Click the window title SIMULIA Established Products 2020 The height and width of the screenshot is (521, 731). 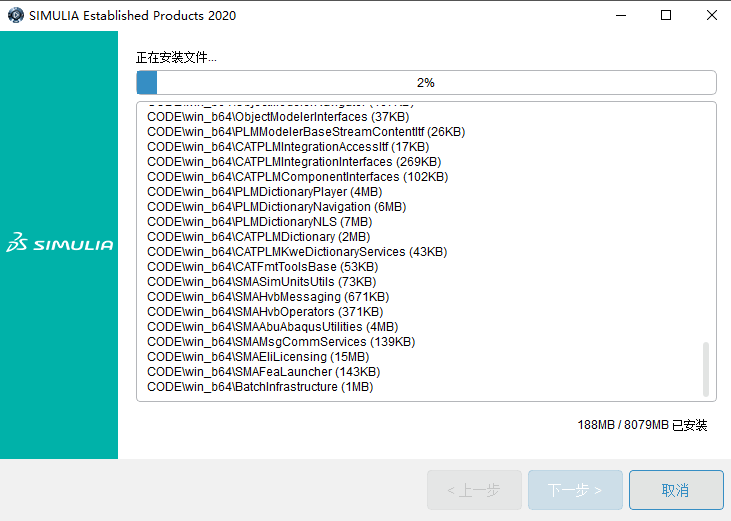click(x=132, y=15)
